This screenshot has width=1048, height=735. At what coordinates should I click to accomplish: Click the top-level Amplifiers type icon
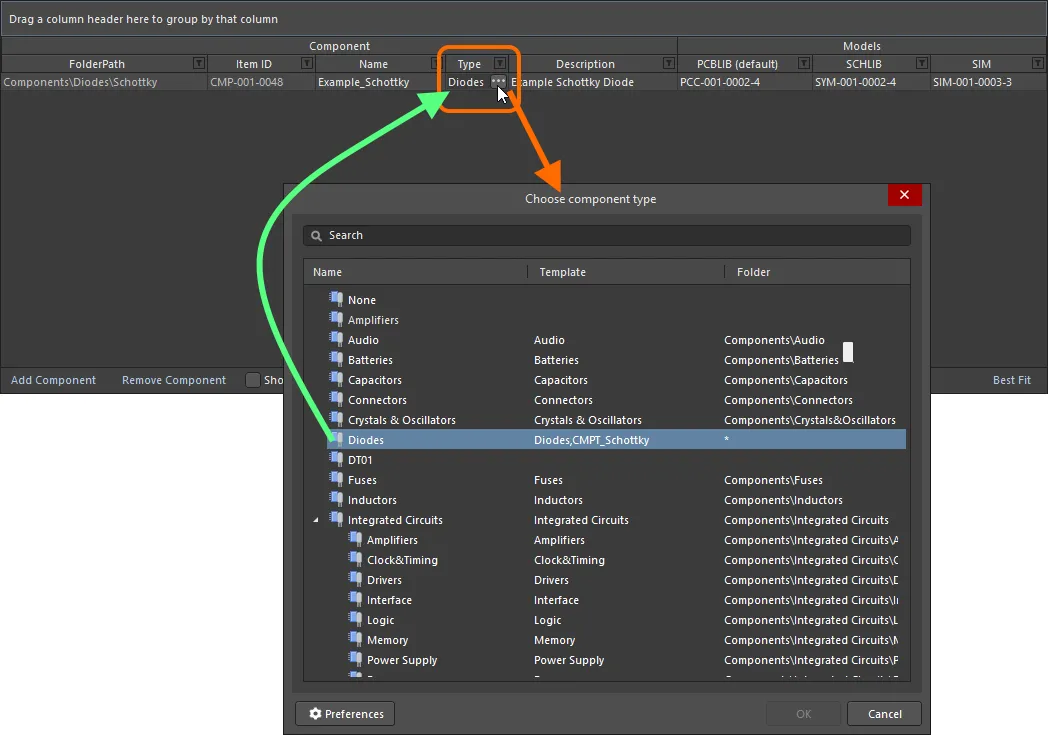[x=336, y=319]
